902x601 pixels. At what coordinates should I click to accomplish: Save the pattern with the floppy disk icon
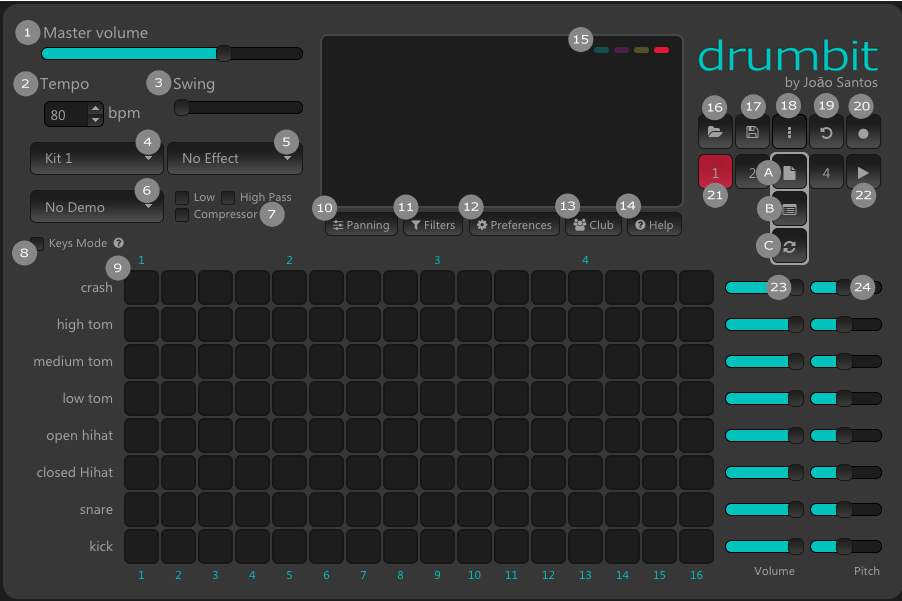[752, 132]
